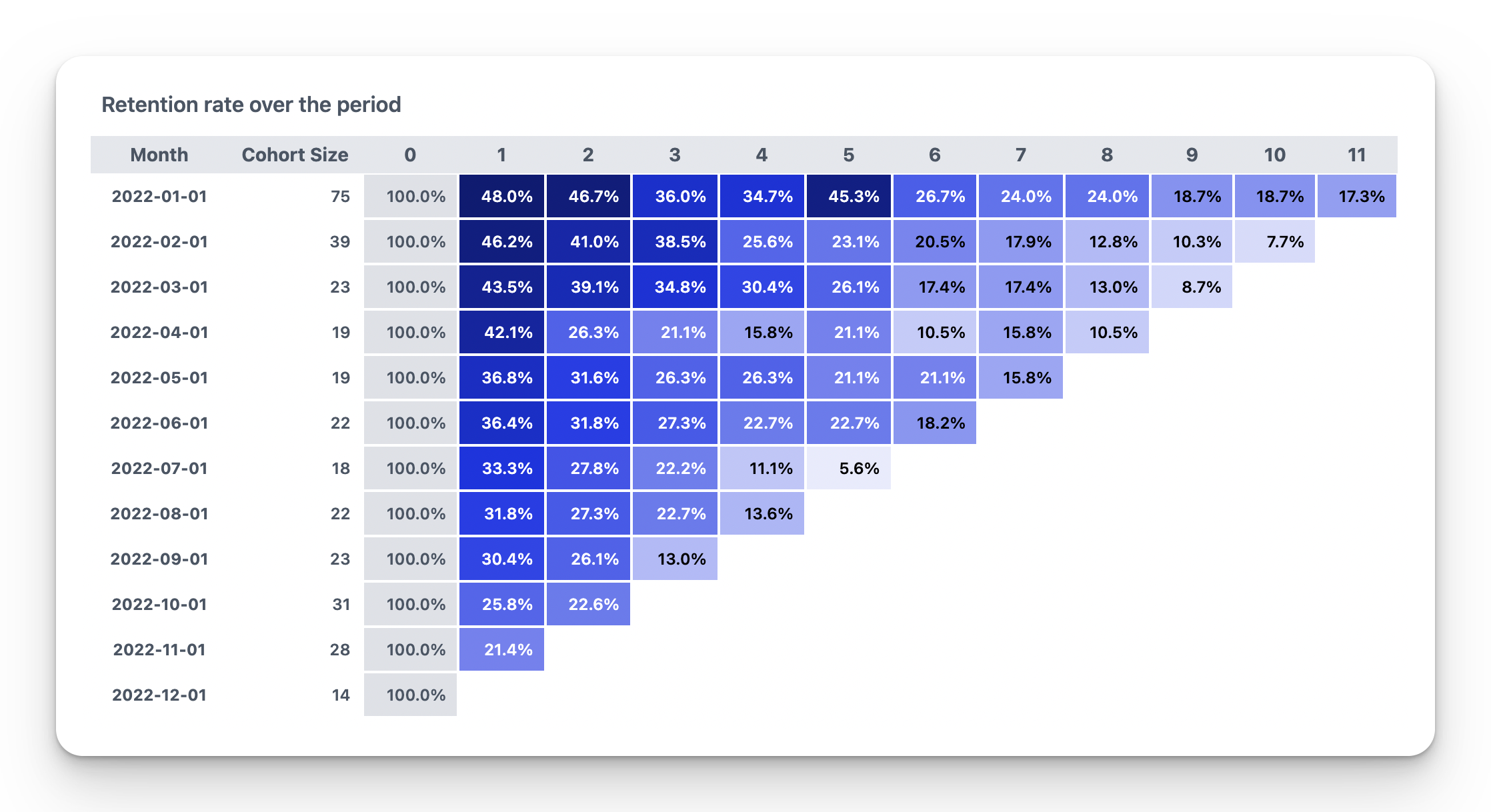Screen dimensions: 1491x812
Task: Select the 21.4% cell in the 2022-11-01 row
Action: [x=501, y=649]
